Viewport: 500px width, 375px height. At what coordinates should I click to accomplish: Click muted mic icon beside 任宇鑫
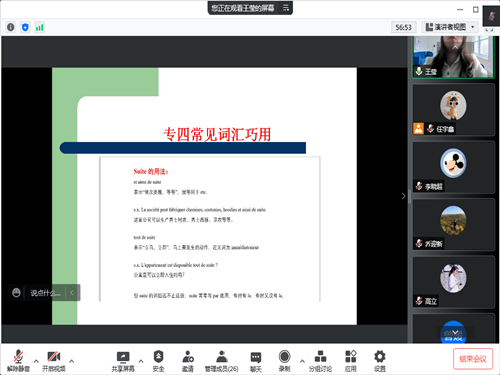coord(430,128)
